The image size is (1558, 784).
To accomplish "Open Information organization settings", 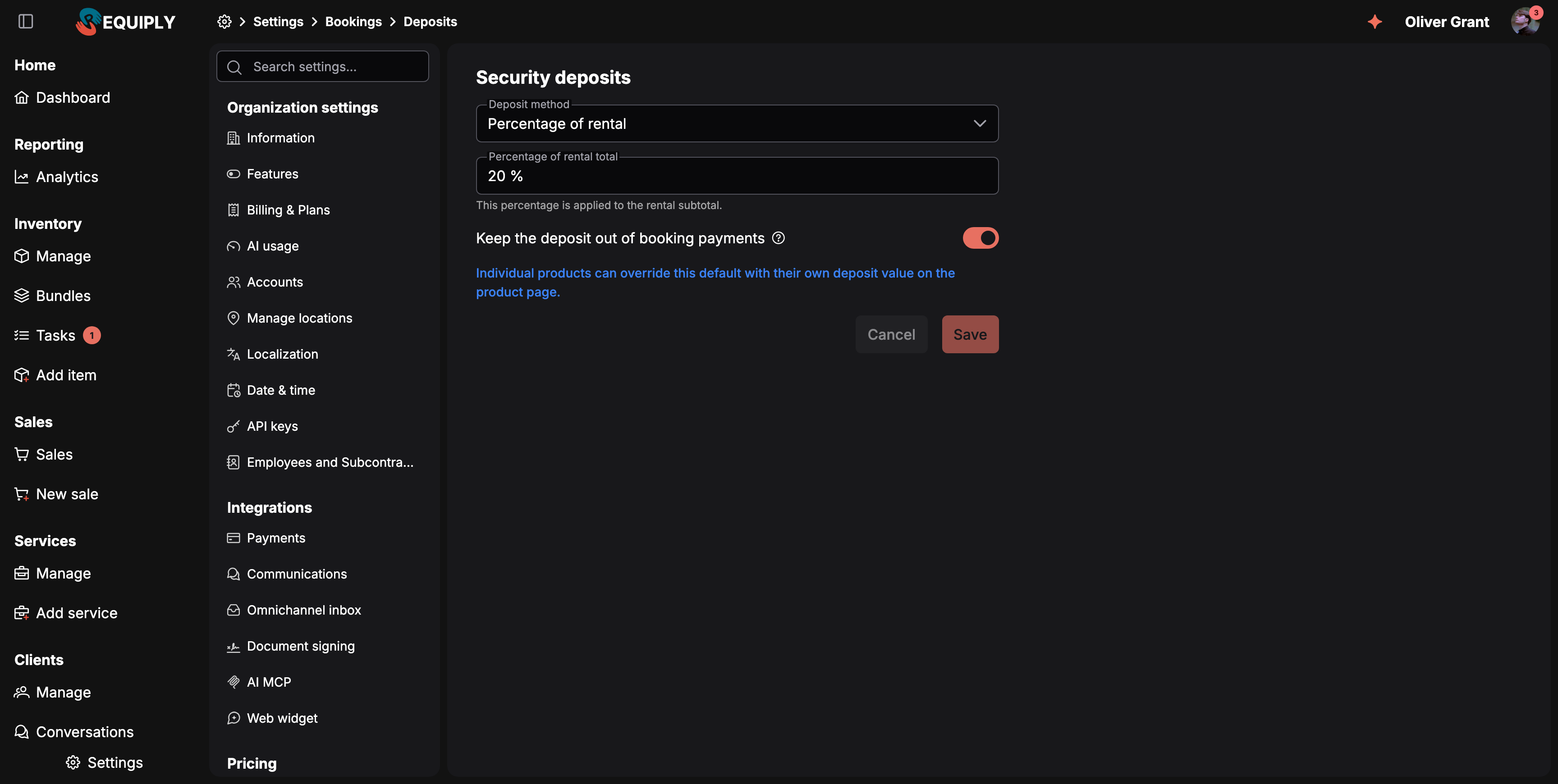I will [x=271, y=138].
